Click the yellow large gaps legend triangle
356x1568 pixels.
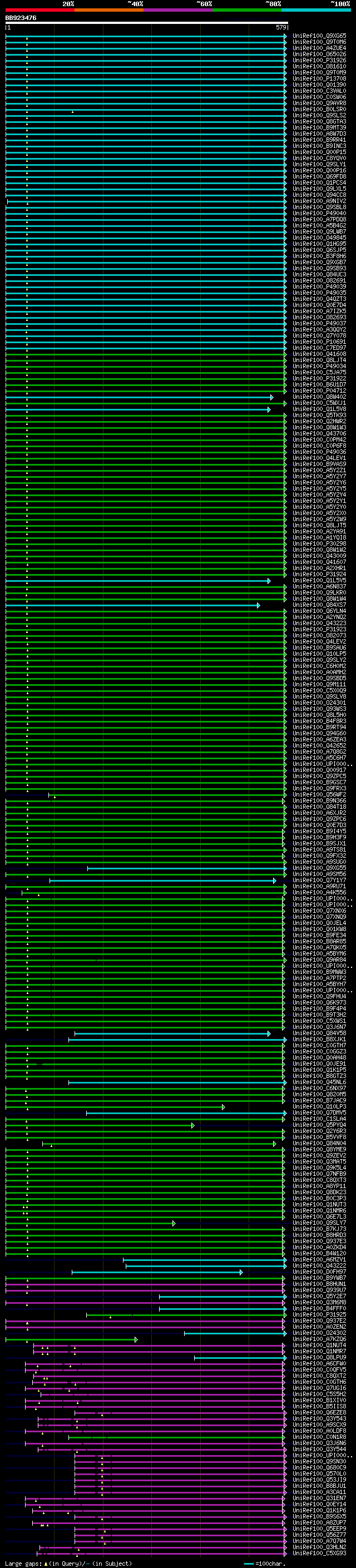(46, 1563)
